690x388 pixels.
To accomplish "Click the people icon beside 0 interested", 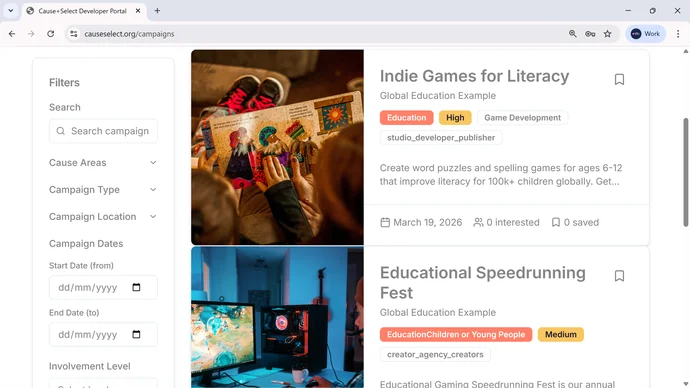I will pos(478,223).
